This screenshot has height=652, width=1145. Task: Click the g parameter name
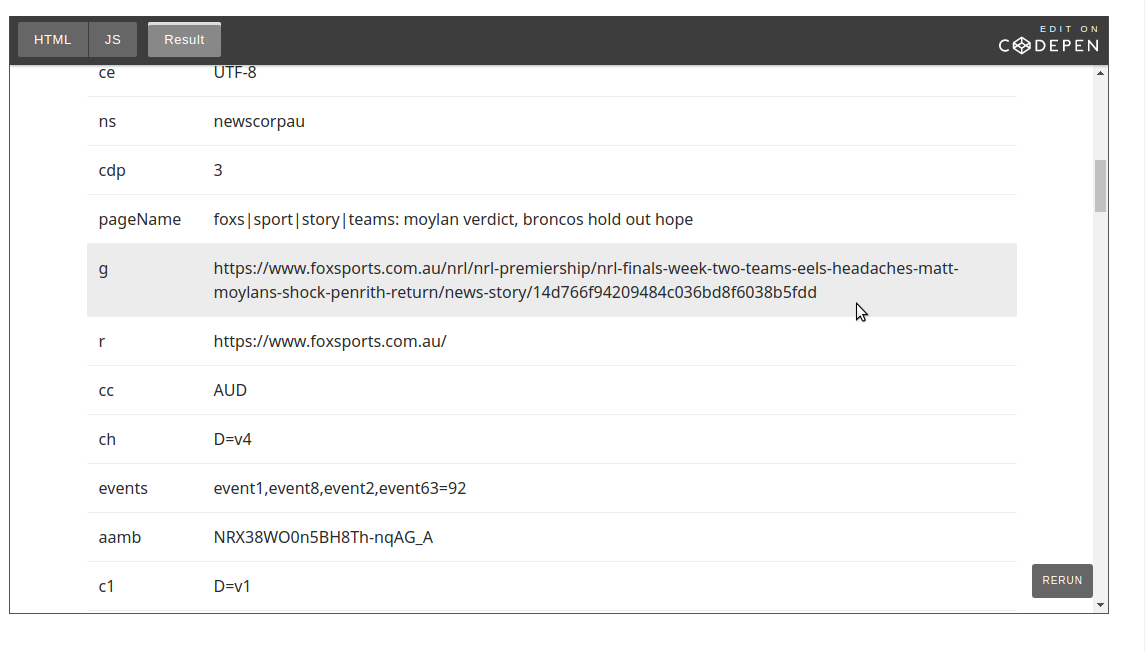(103, 269)
